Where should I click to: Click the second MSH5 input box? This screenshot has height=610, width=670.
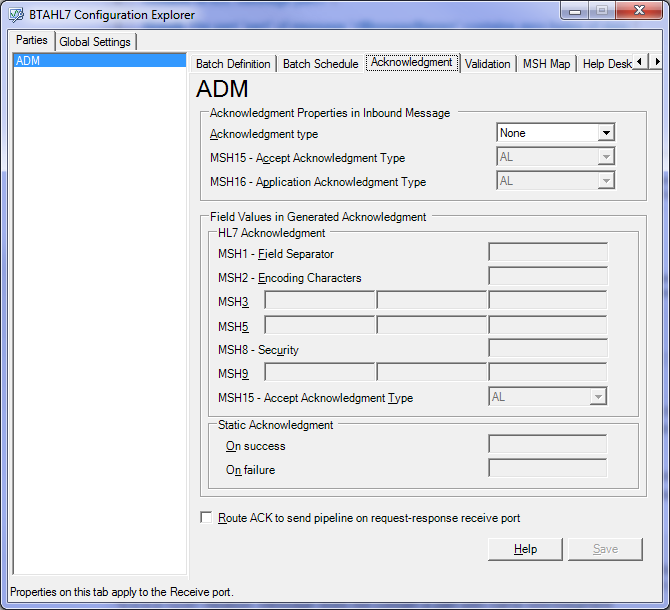[x=432, y=325]
